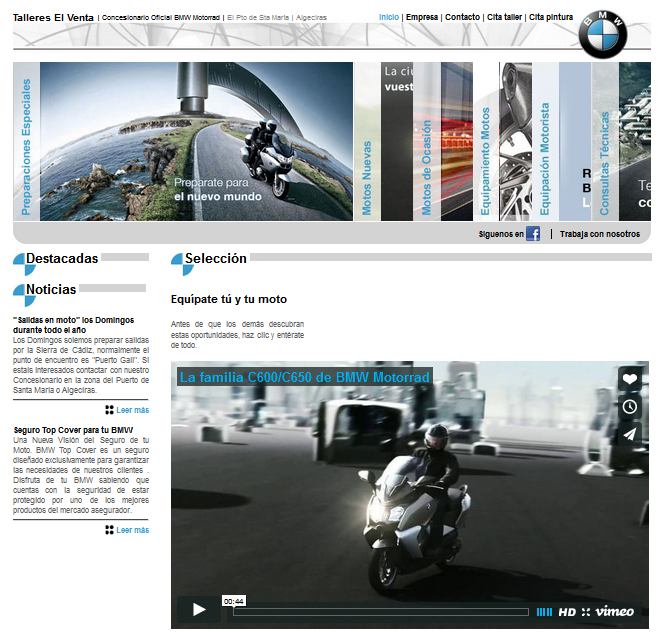
Task: Click the motorcycle coastal road banner image
Action: (x=196, y=141)
